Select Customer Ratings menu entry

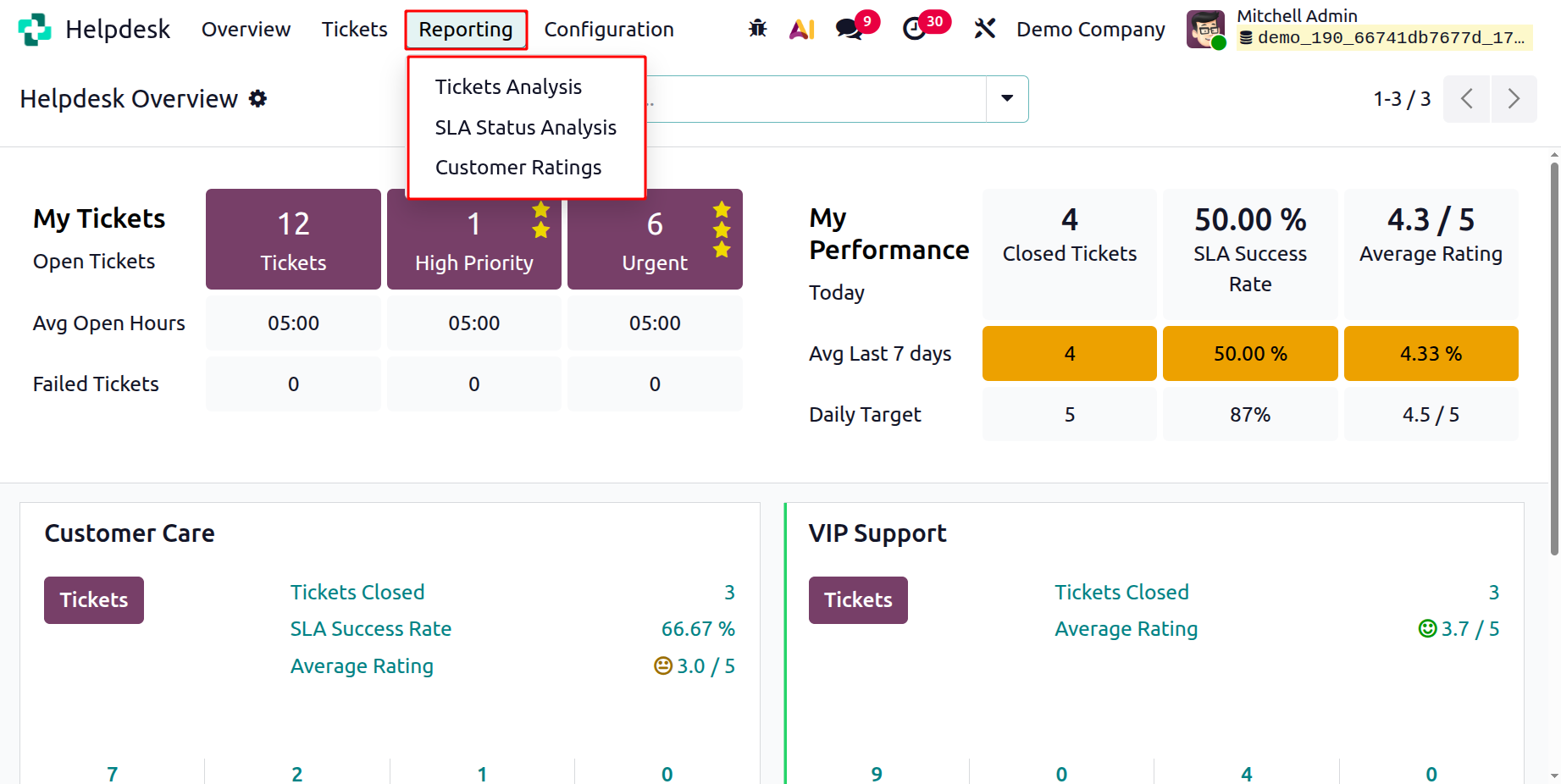click(518, 168)
